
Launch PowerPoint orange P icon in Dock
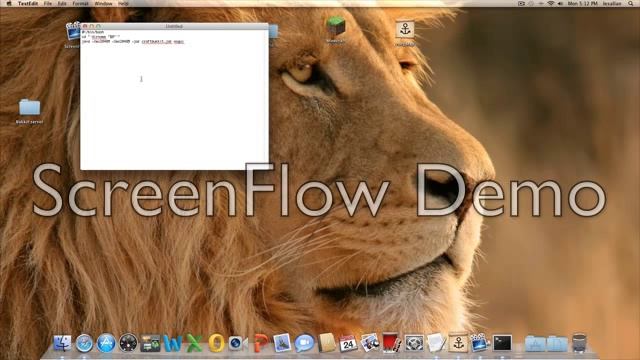click(x=260, y=343)
